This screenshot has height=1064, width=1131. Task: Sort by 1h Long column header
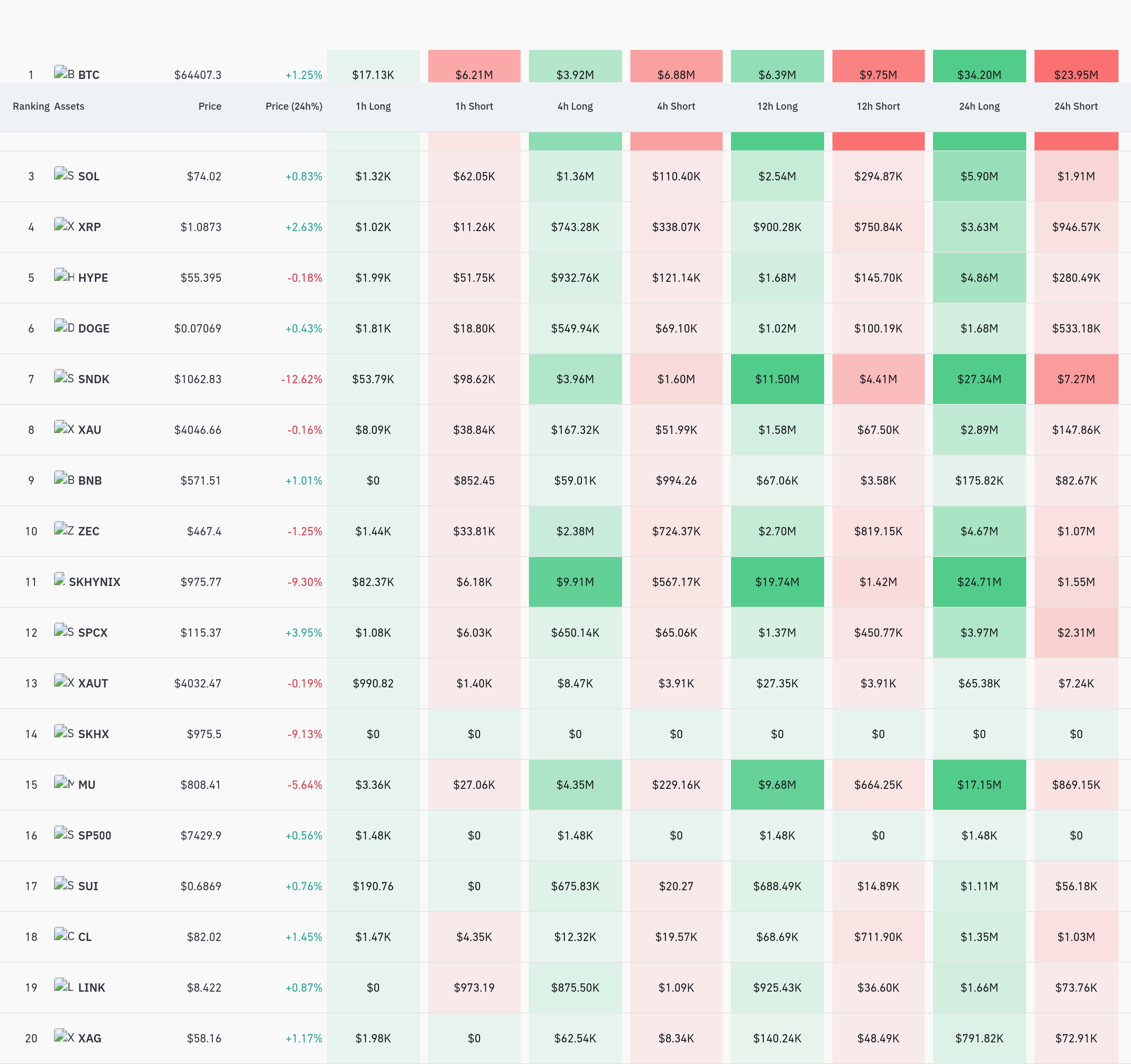373,106
